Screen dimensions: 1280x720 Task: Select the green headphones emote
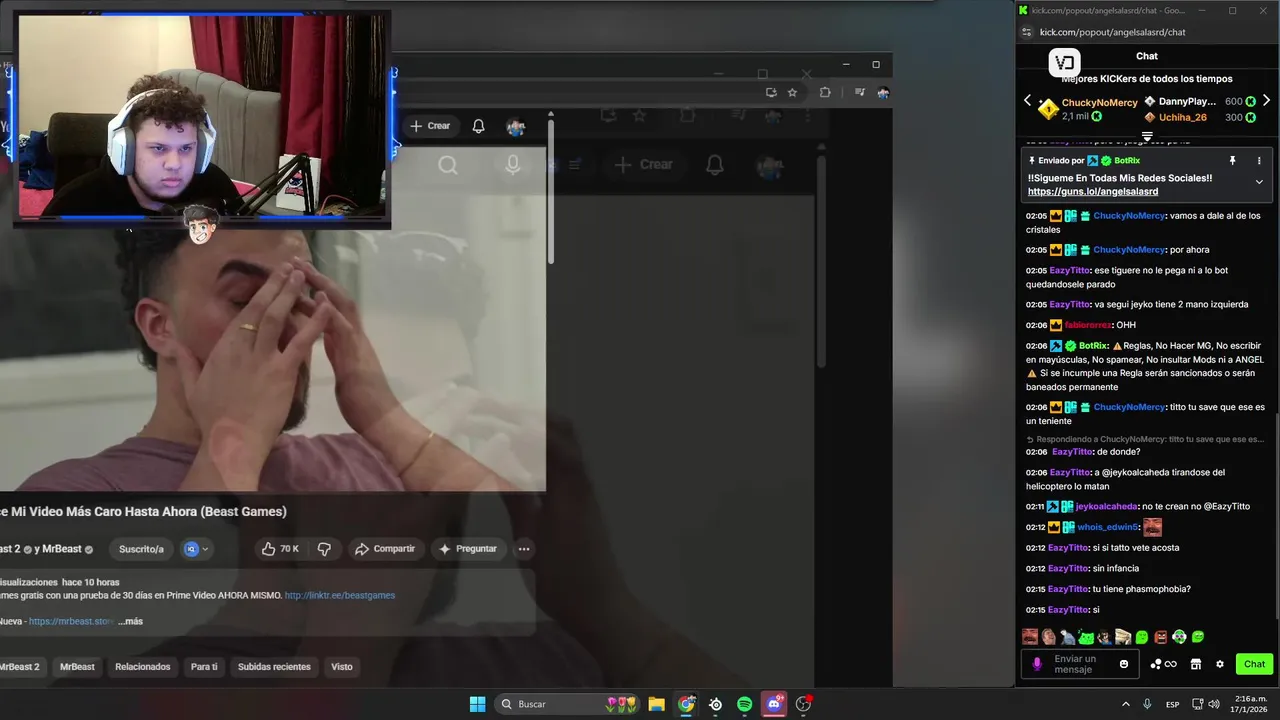click(x=1179, y=637)
